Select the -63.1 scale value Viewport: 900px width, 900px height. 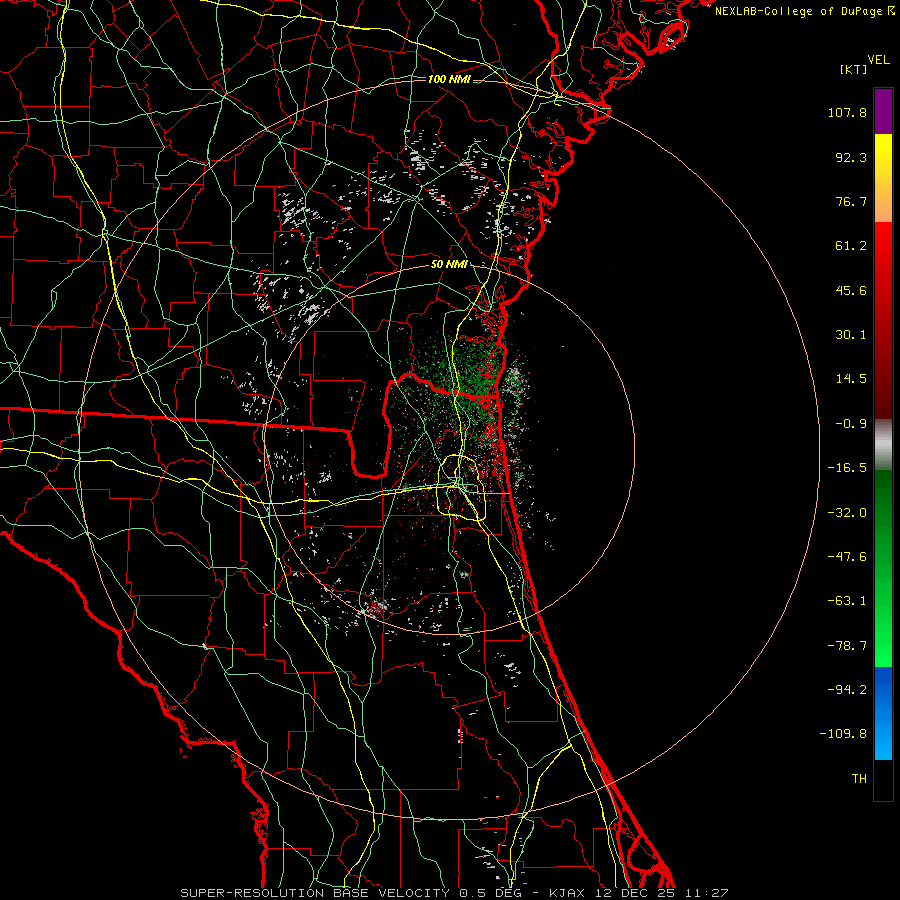coord(847,601)
